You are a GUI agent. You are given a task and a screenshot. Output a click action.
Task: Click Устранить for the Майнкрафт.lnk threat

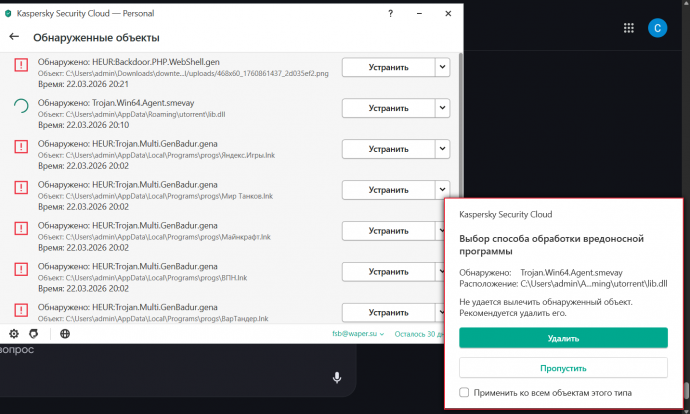[388, 230]
